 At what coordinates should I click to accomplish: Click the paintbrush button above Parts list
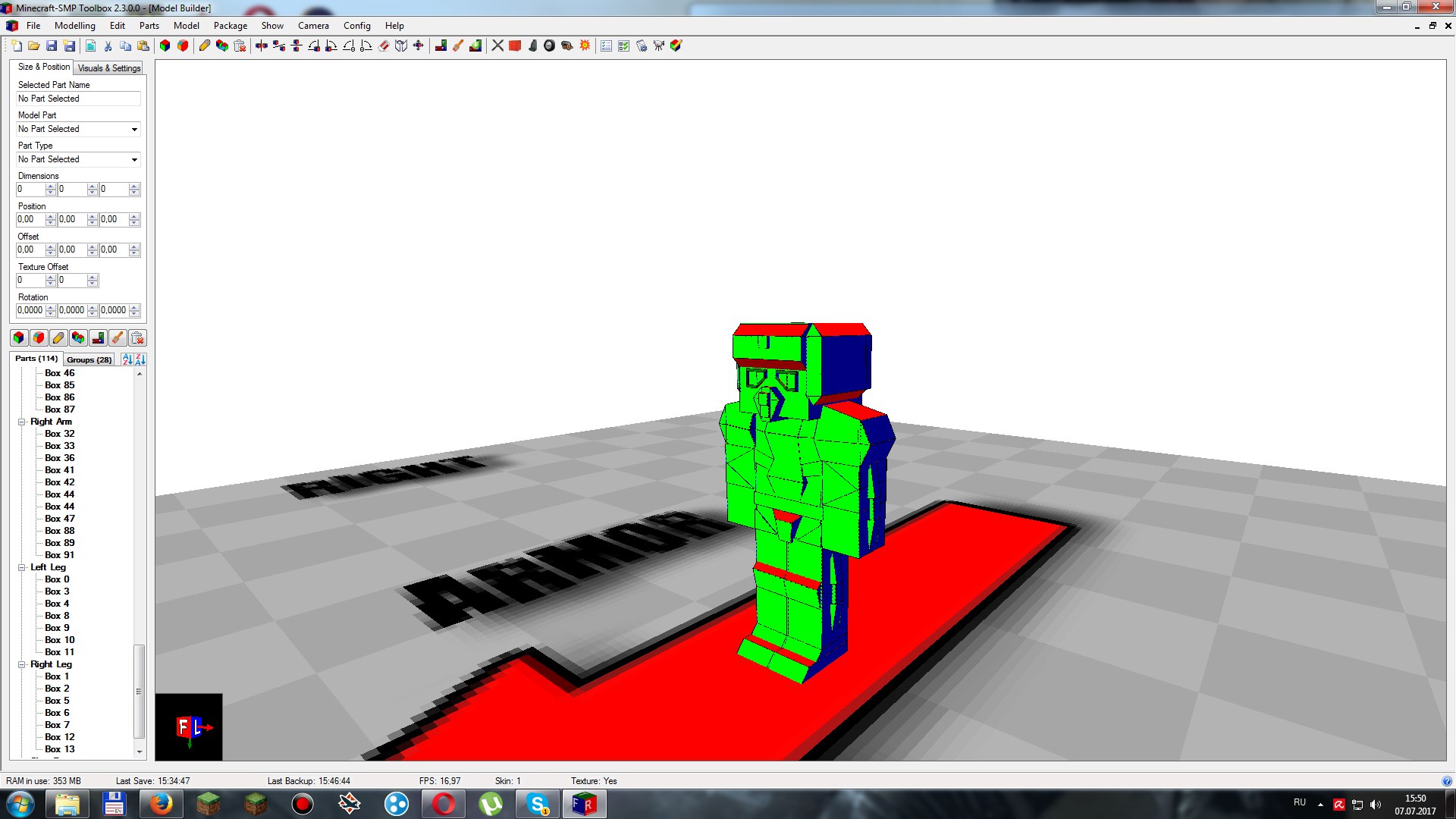(118, 338)
